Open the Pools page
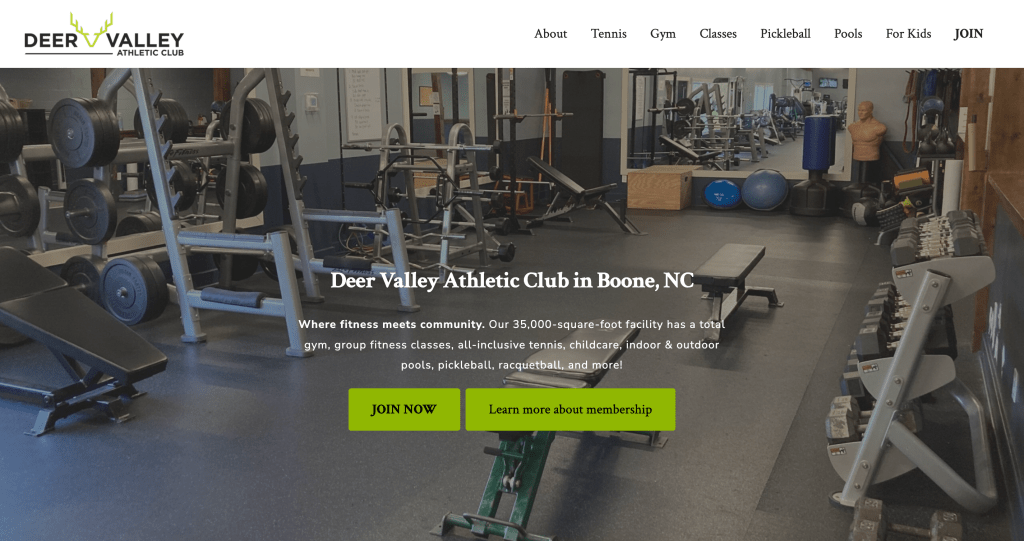 pos(848,34)
